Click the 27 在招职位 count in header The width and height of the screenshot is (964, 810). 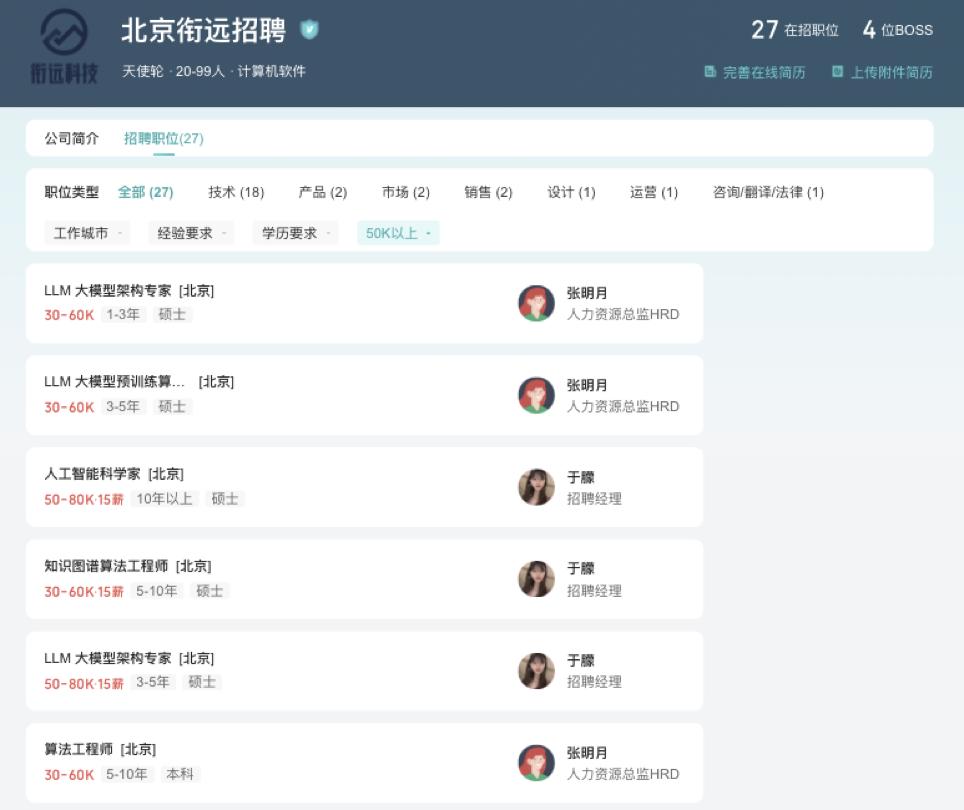pyautogui.click(x=795, y=30)
